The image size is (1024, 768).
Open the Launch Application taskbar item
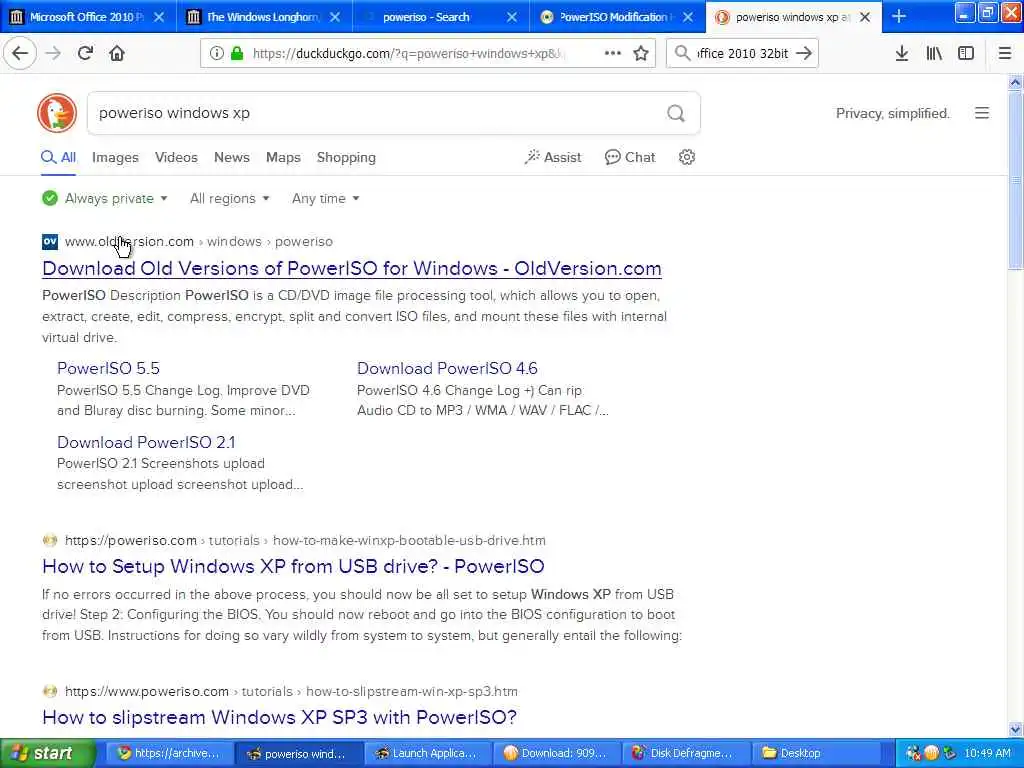tap(427, 753)
